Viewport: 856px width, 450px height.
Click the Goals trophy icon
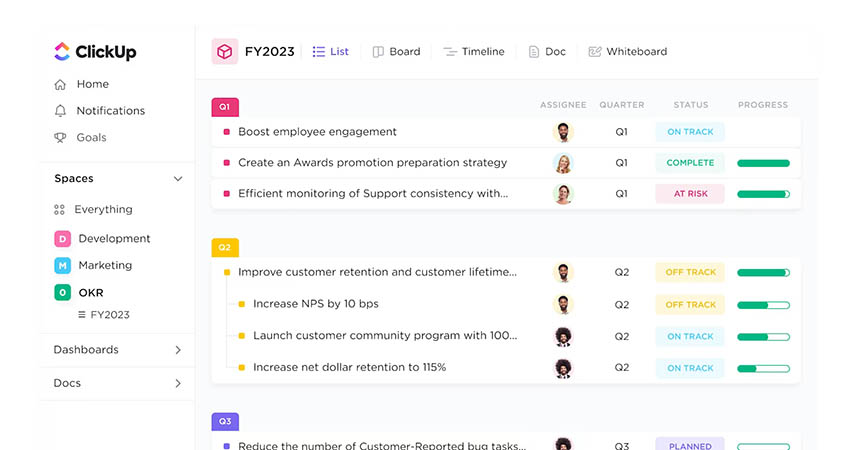tap(61, 138)
